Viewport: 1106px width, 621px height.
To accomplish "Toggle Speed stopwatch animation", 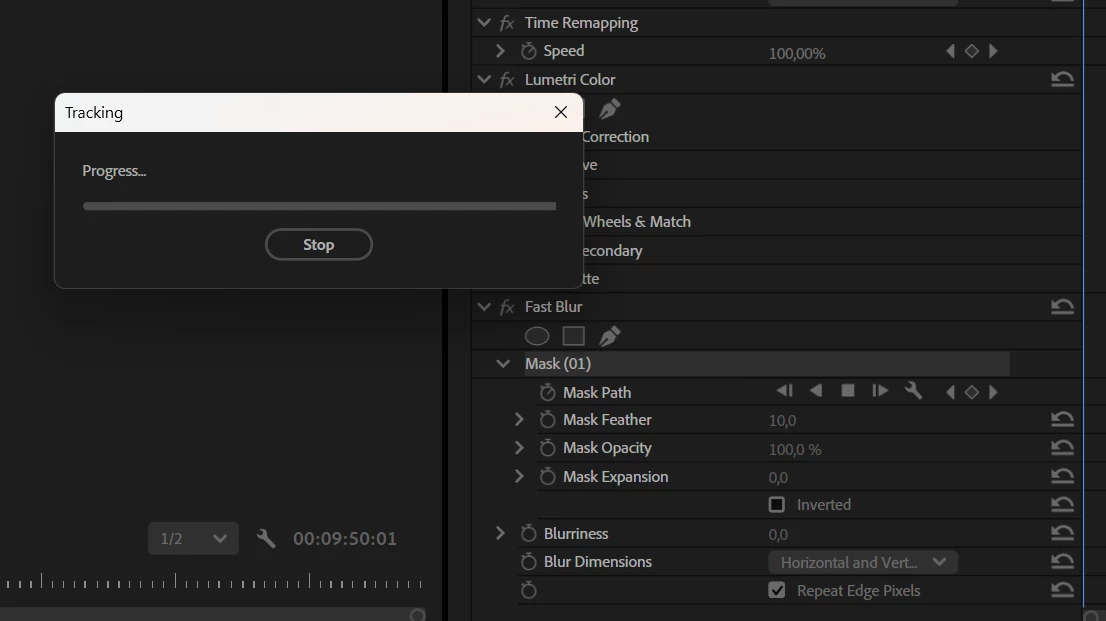I will 528,51.
